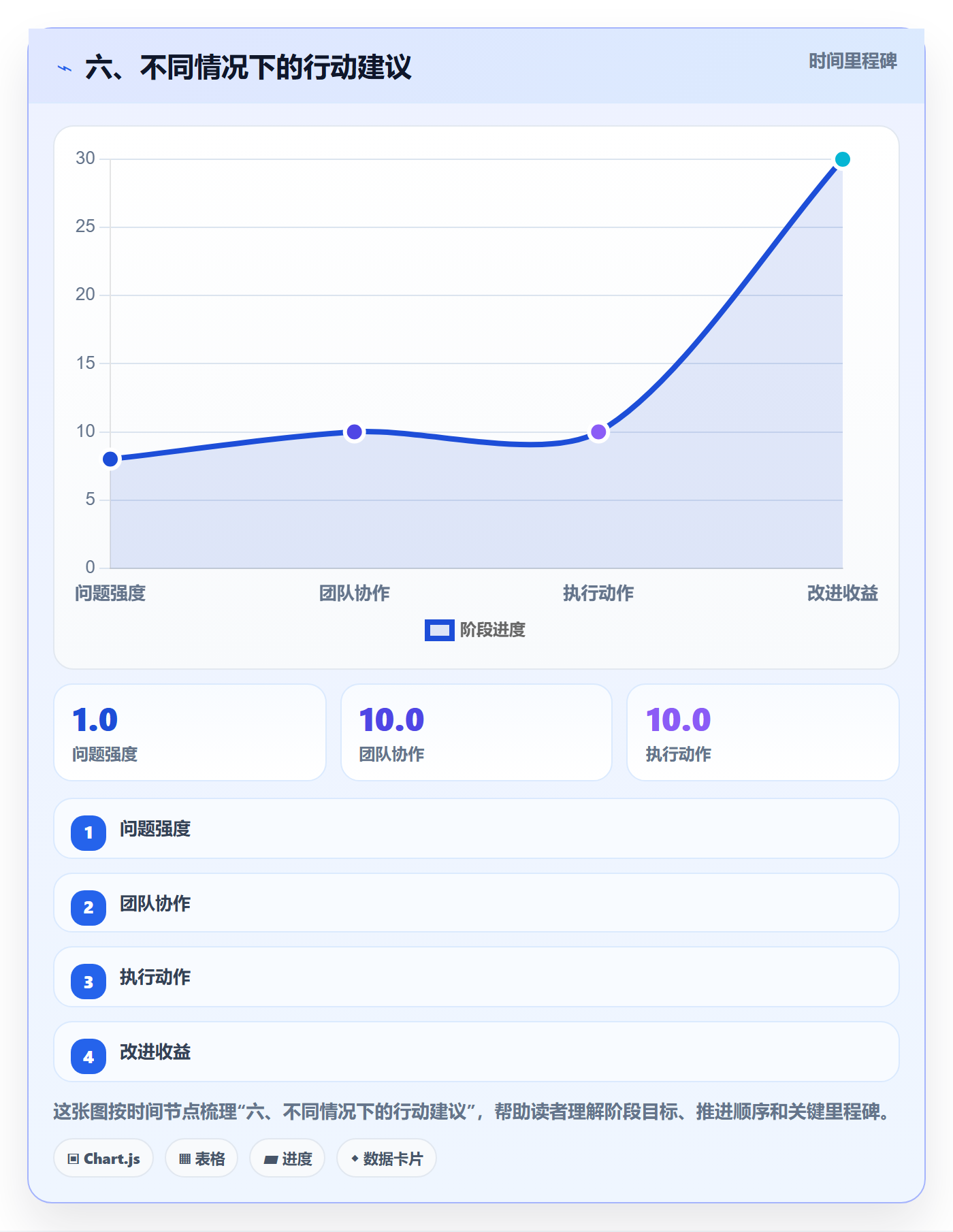
Task: Click the 10.0 团队协作 data card
Action: coord(476,732)
